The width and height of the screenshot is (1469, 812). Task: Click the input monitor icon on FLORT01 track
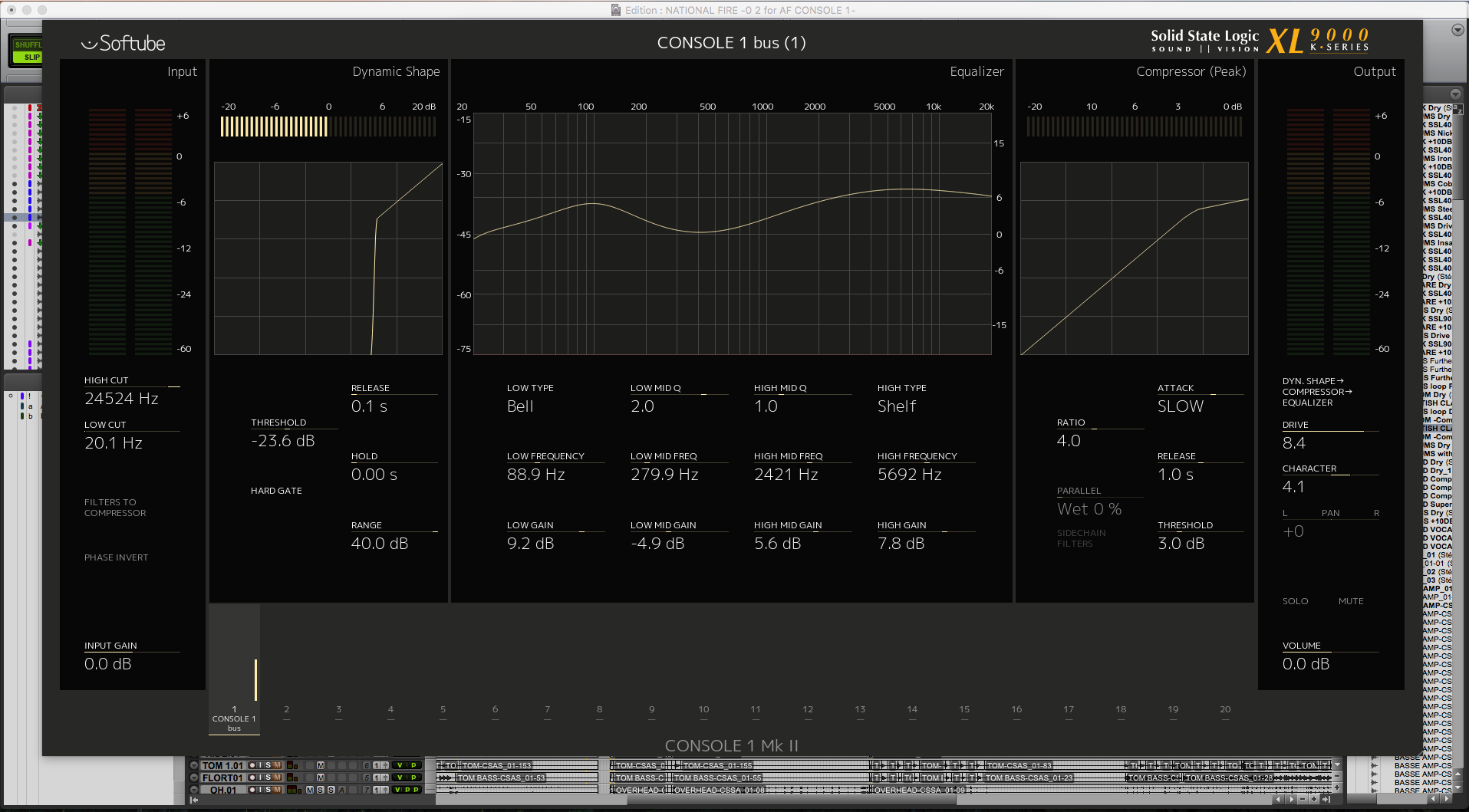pos(259,778)
